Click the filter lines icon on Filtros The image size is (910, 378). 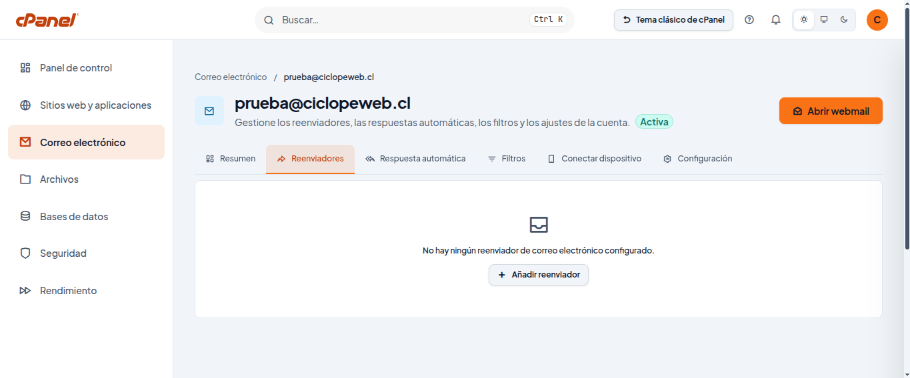pyautogui.click(x=492, y=159)
